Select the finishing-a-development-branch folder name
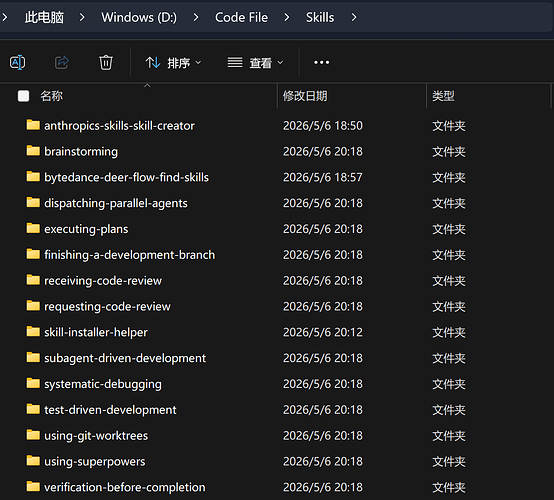The image size is (554, 500). pos(130,255)
